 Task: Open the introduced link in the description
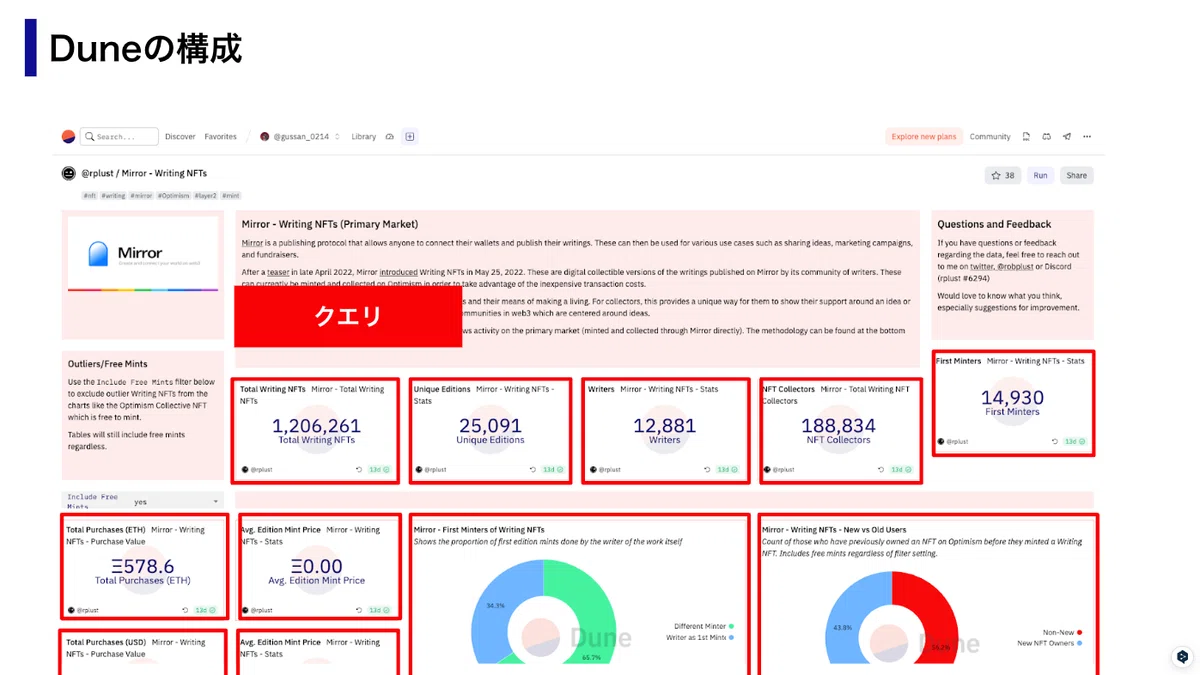[x=398, y=272]
